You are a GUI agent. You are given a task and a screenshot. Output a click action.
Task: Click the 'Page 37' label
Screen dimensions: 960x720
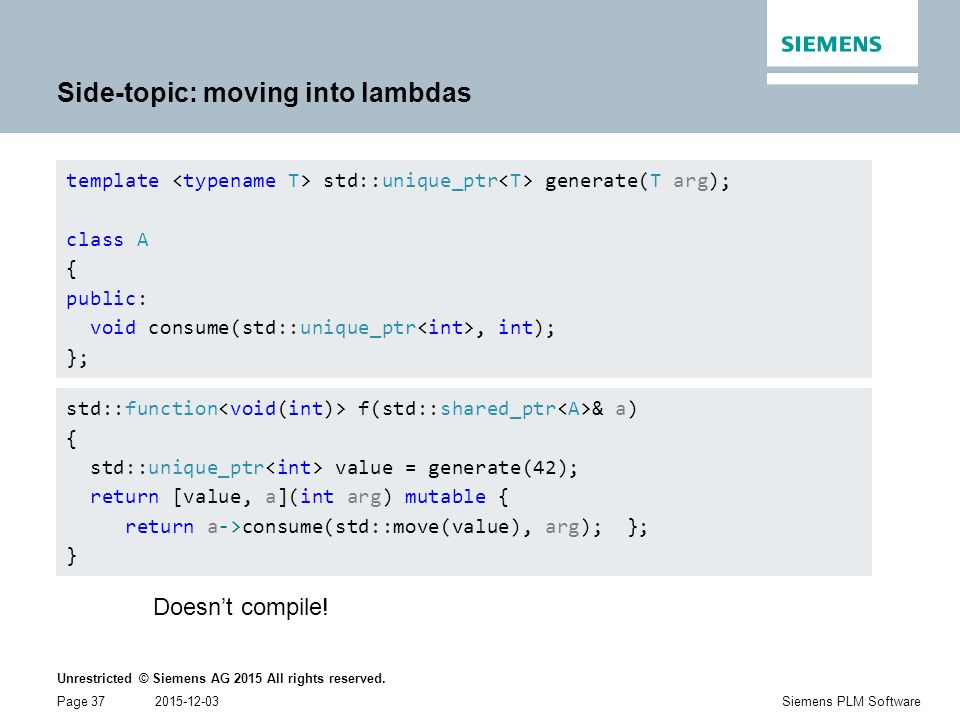tap(81, 702)
